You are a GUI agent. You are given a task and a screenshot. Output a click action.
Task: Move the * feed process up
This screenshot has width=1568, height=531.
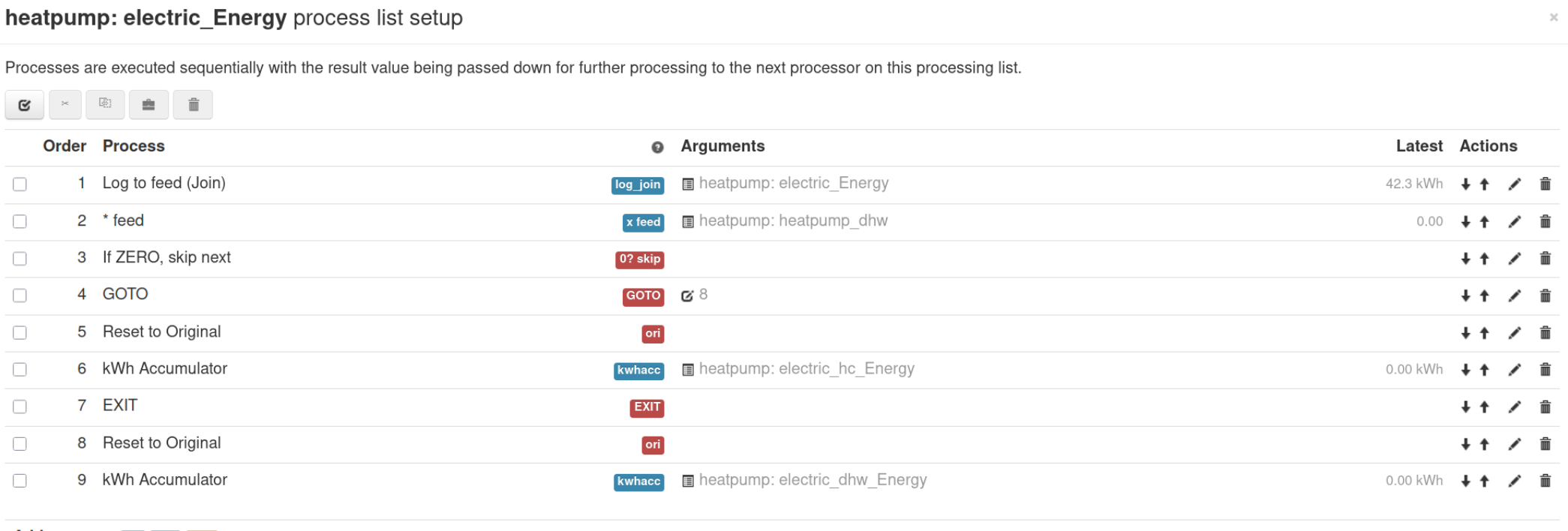pyautogui.click(x=1484, y=222)
